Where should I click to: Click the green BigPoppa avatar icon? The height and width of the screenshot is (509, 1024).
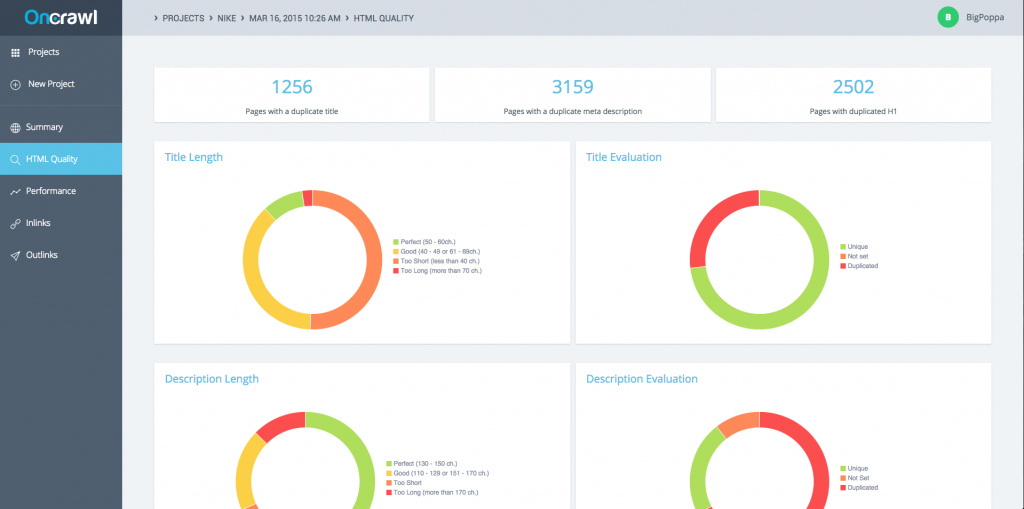pos(948,18)
